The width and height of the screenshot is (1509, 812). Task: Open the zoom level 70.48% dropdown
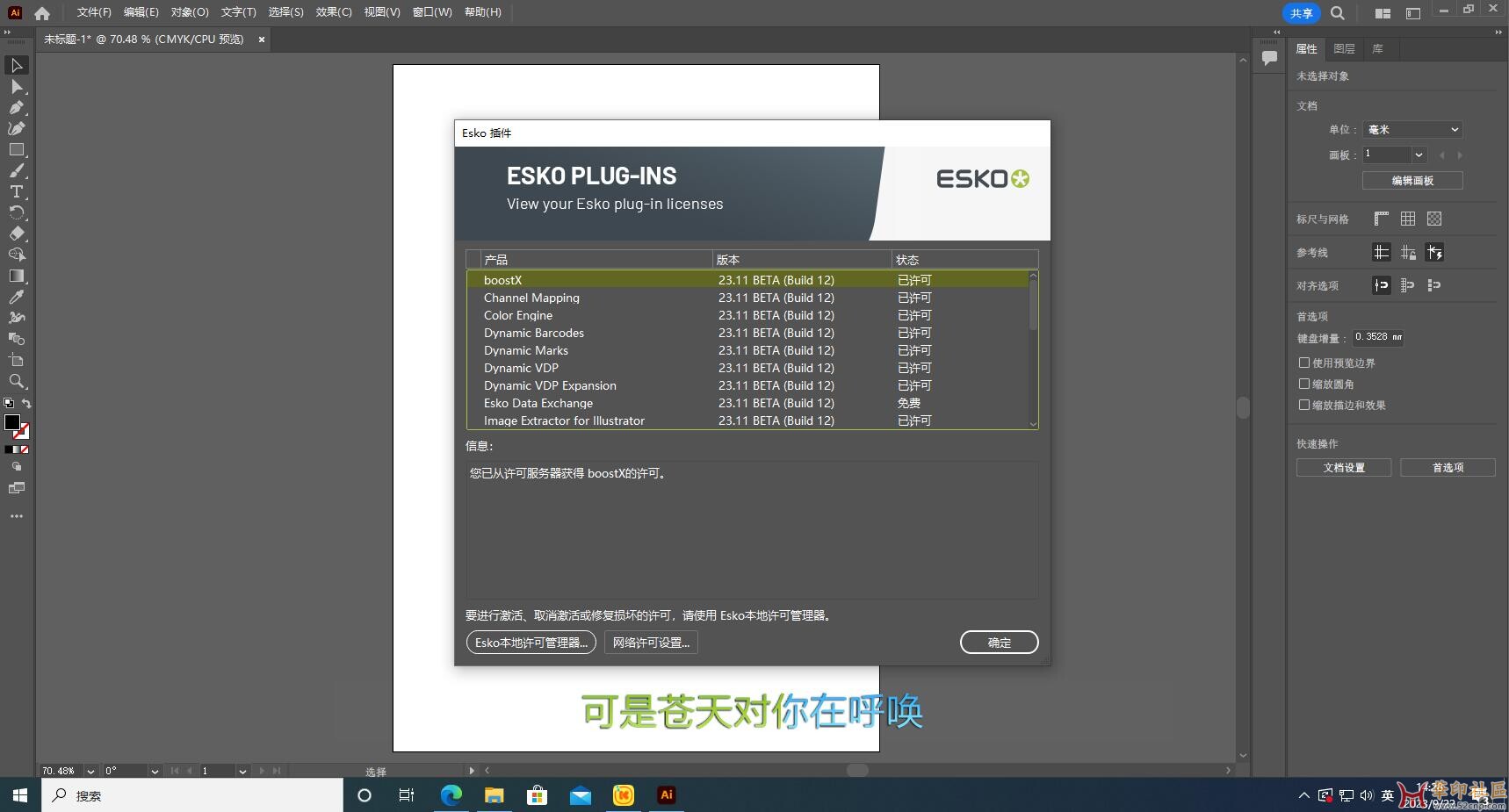tap(90, 771)
